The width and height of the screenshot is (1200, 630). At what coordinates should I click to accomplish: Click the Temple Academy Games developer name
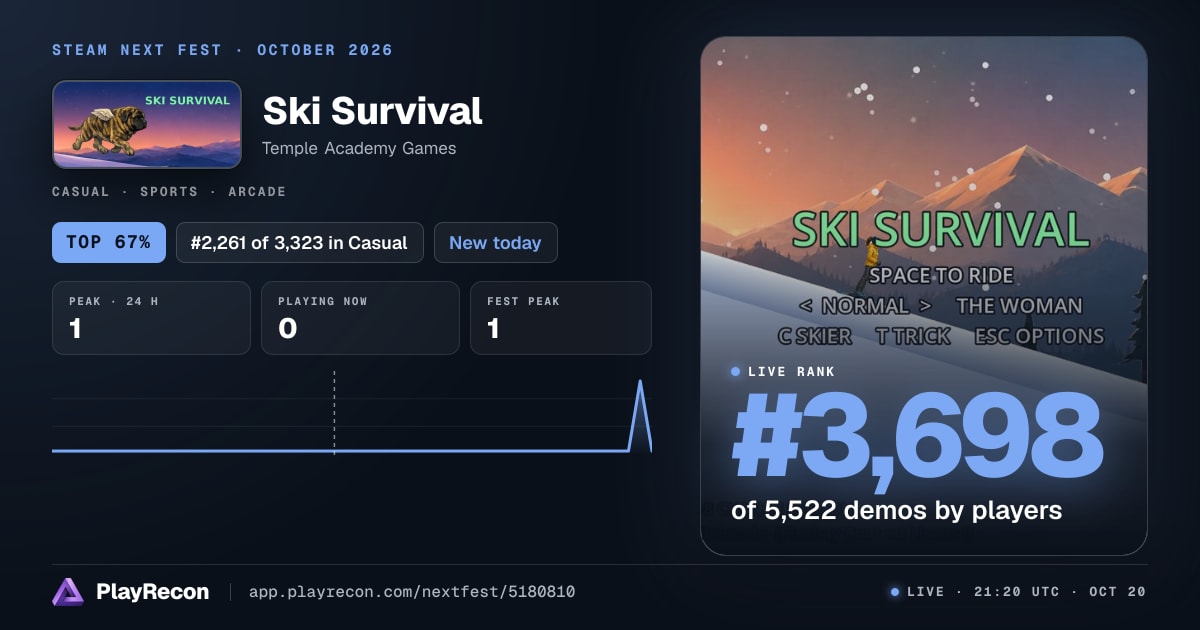[x=359, y=148]
